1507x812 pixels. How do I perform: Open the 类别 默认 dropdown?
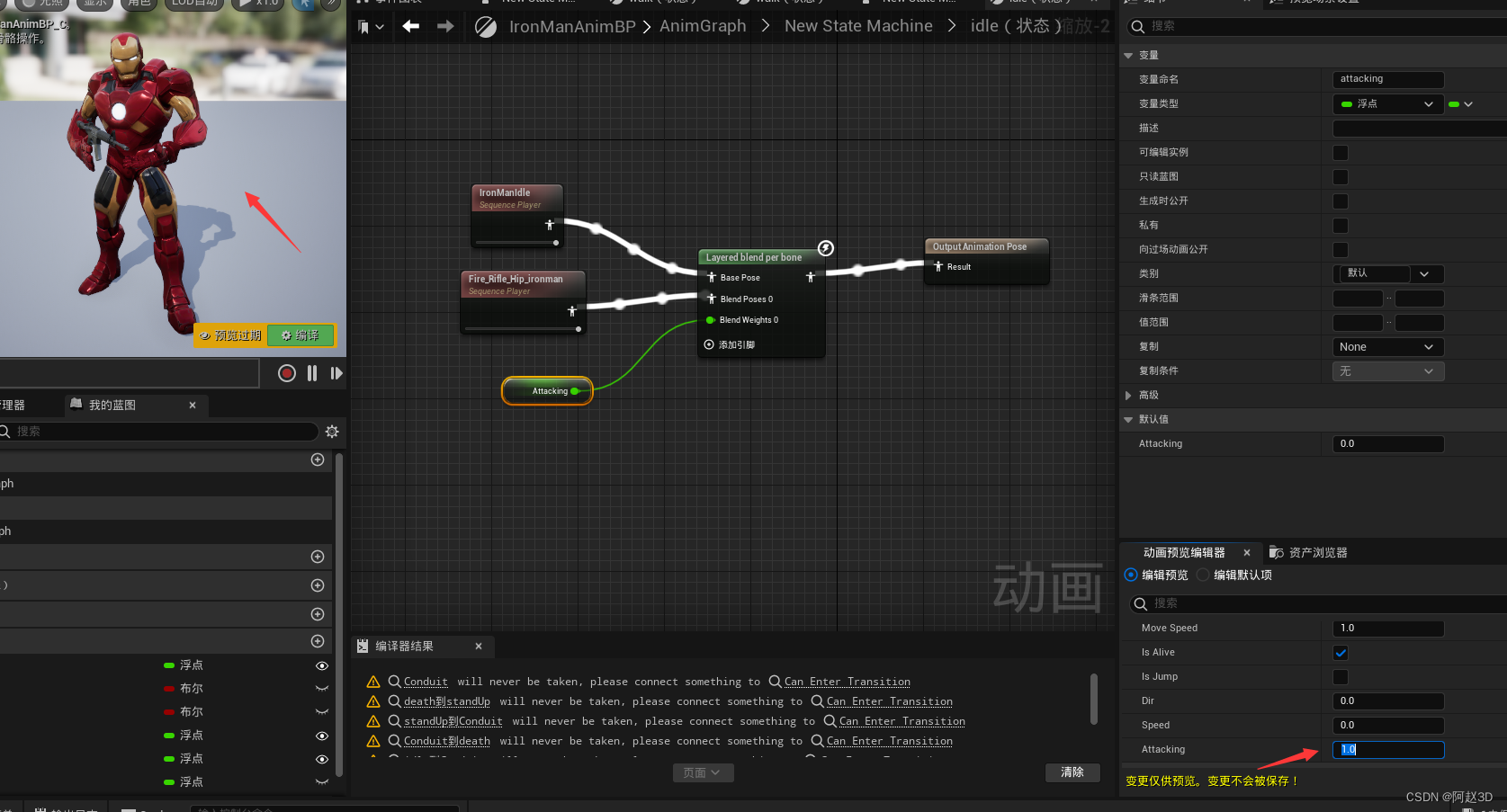pyautogui.click(x=1387, y=273)
